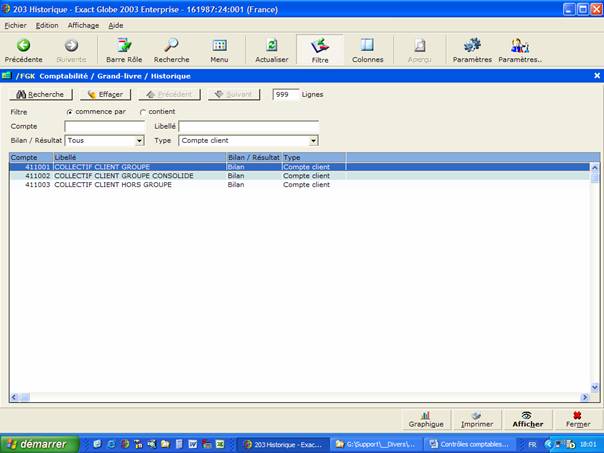Click the Recherche magnifier toolbar icon
The width and height of the screenshot is (604, 453).
click(171, 46)
